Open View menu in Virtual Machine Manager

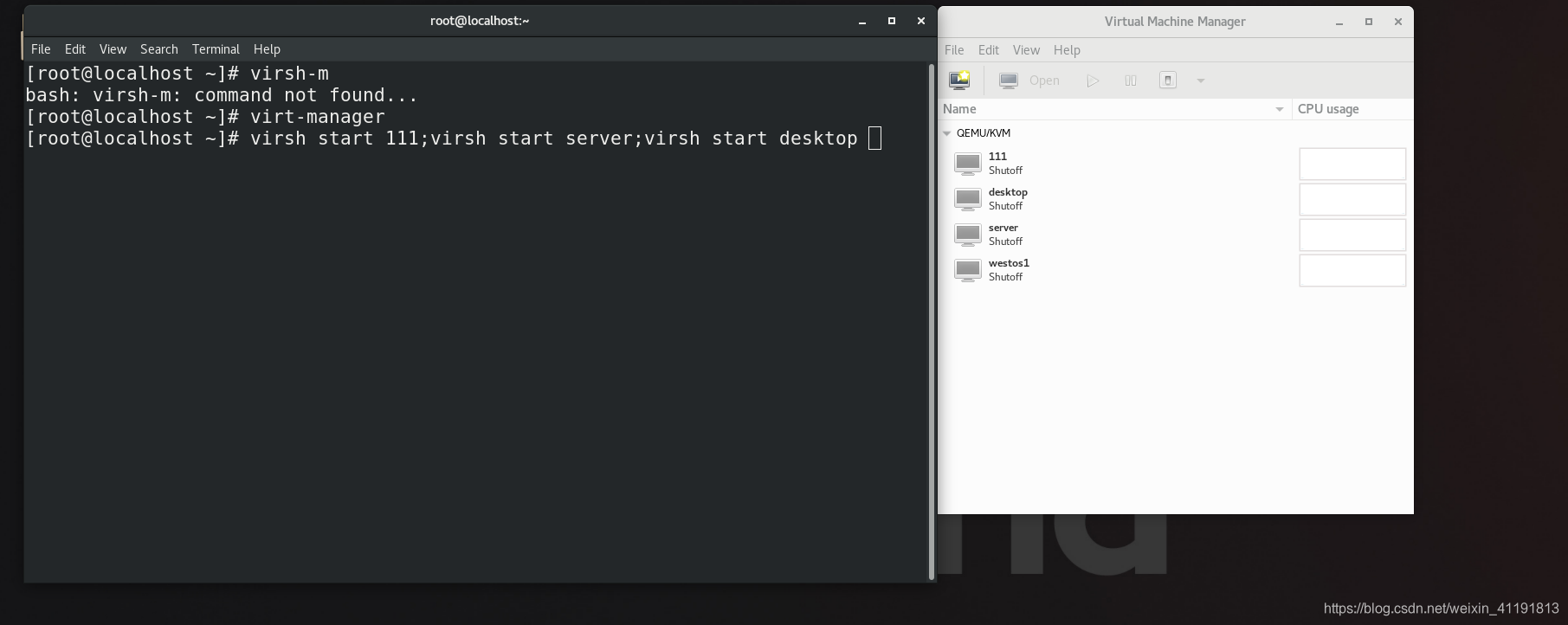(x=1026, y=50)
